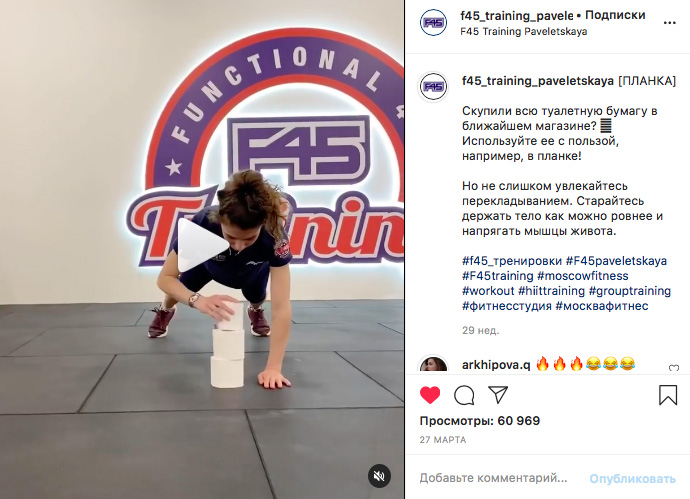
Task: Open arkhipova.q username link
Action: [x=496, y=365]
